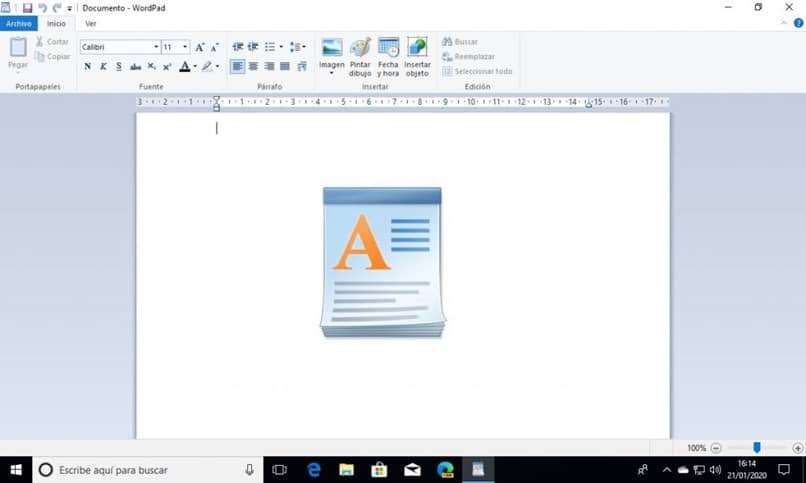
Task: Click the WordPad logo image in document
Action: [x=382, y=263]
